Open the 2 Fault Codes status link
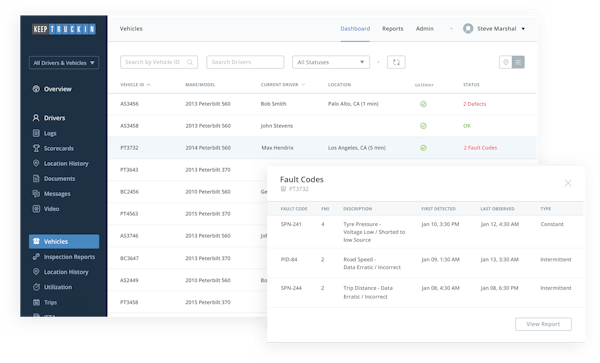600x363 pixels. pyautogui.click(x=480, y=148)
